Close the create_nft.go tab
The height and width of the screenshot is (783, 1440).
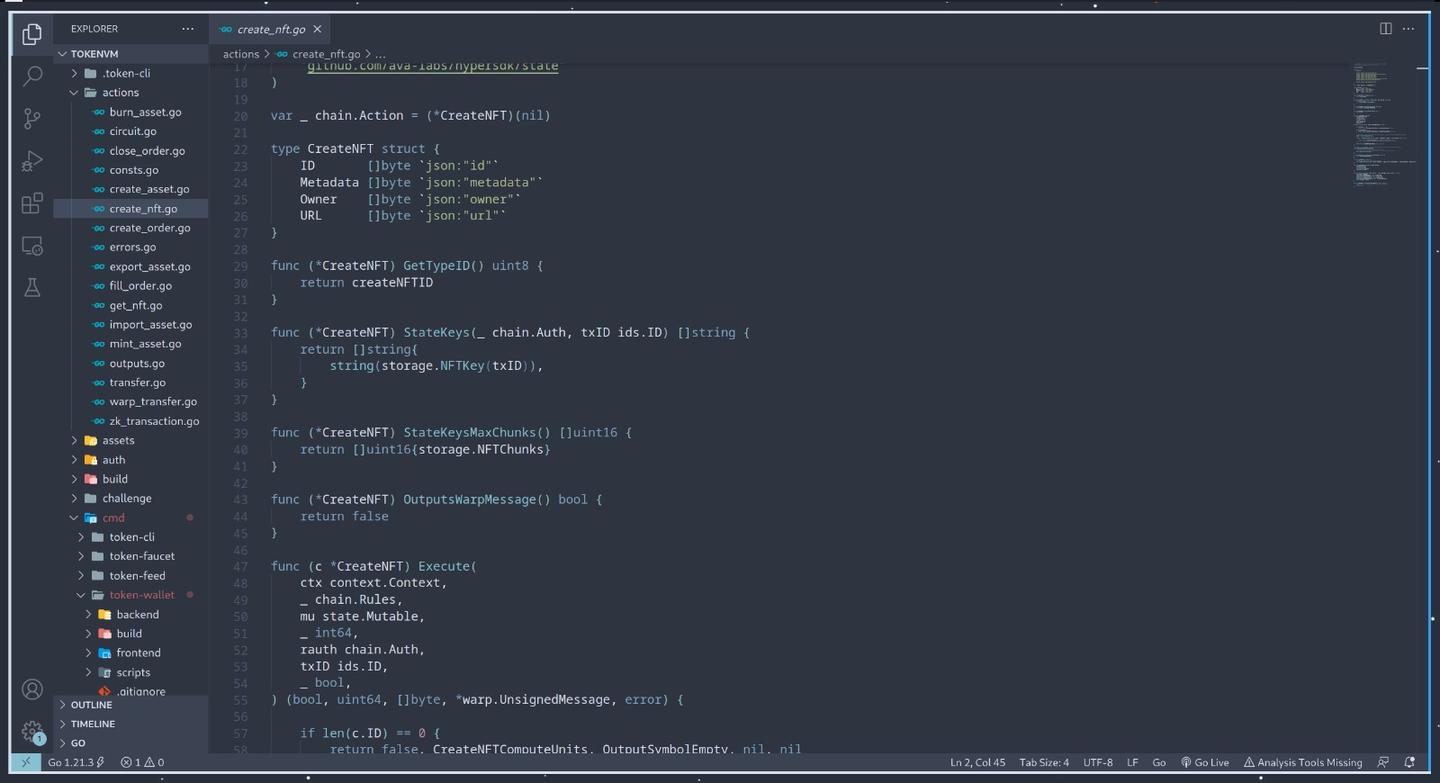point(317,29)
